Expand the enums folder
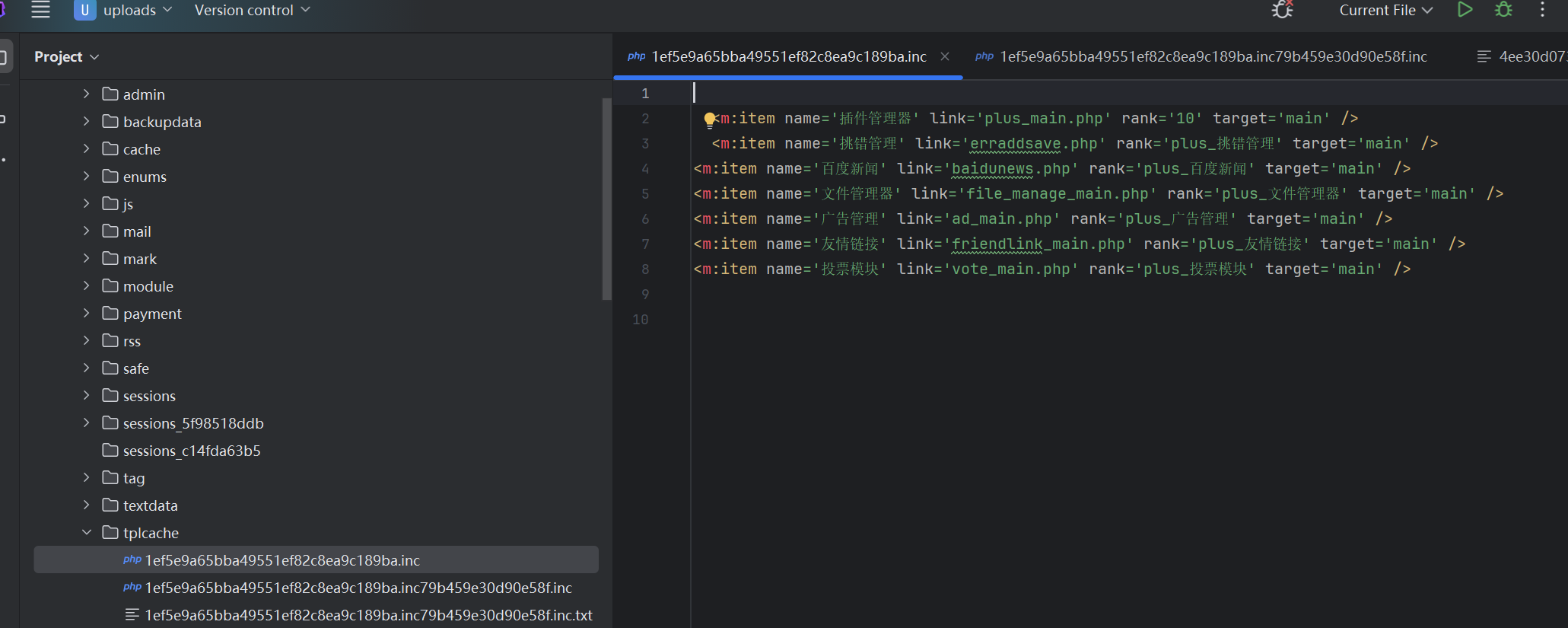 [x=86, y=176]
